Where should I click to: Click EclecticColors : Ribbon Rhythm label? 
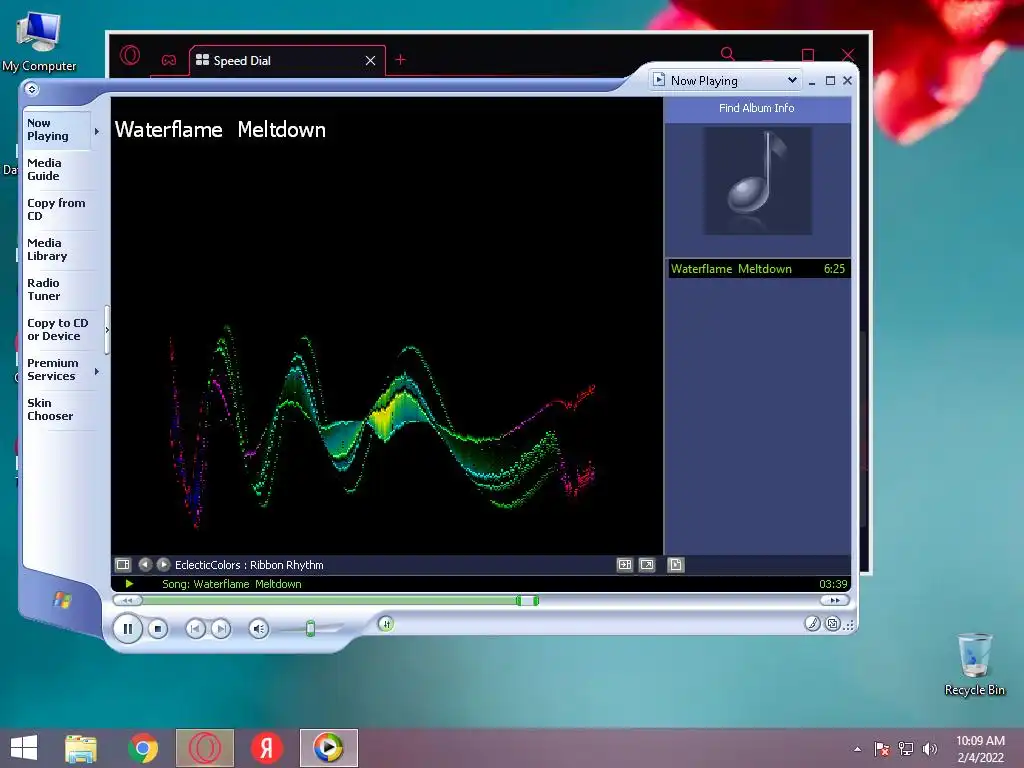point(249,565)
